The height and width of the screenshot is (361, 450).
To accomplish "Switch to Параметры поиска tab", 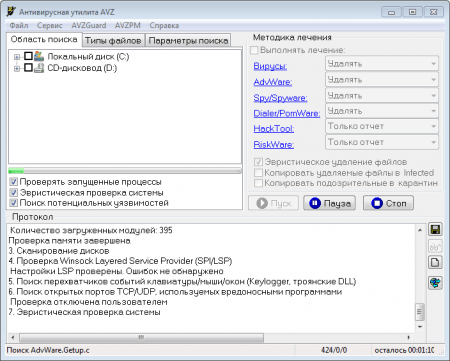I will click(188, 41).
